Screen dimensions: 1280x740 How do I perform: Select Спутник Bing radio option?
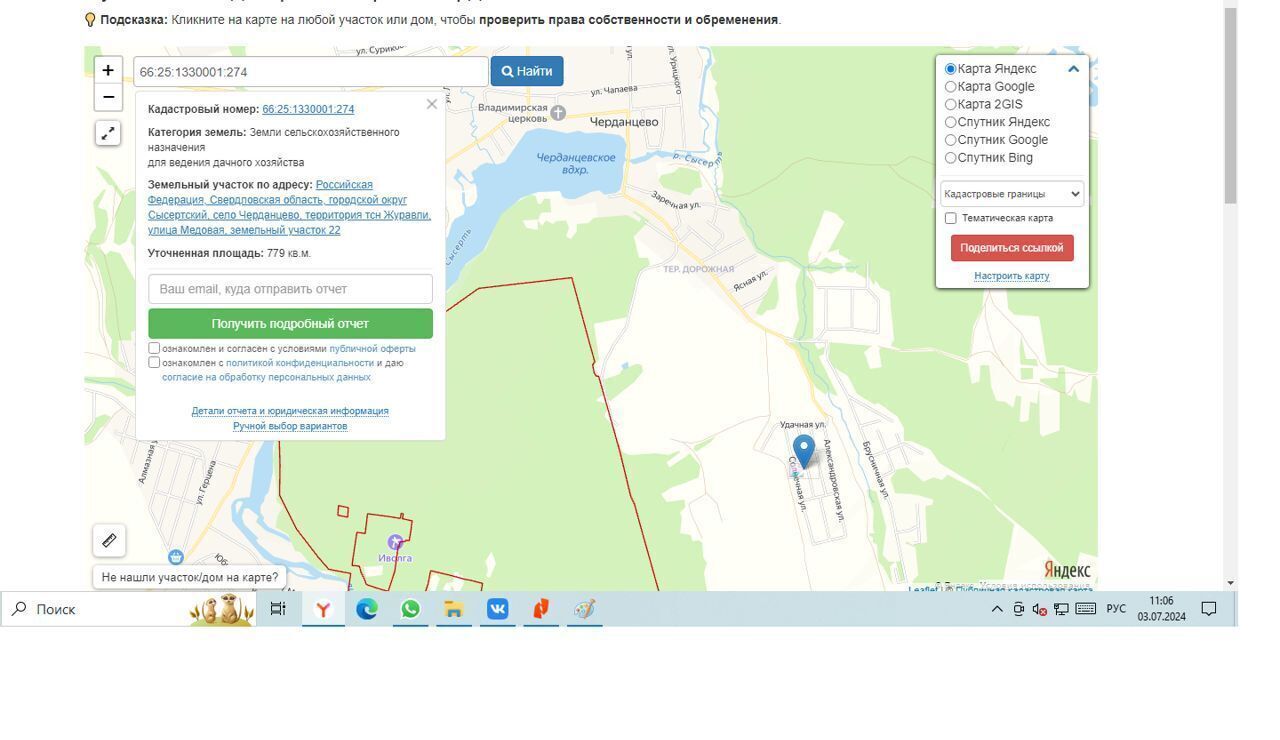point(951,158)
